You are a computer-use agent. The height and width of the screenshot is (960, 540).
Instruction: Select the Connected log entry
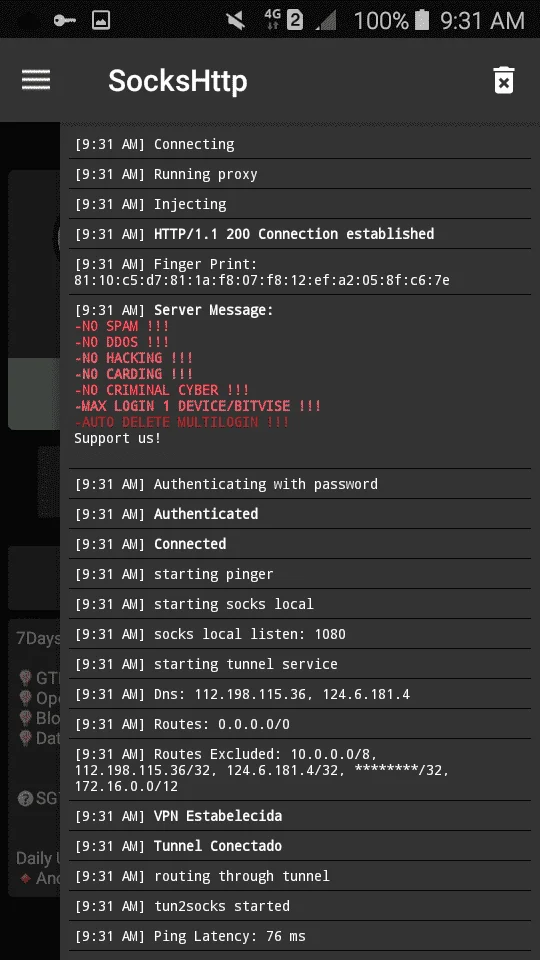pyautogui.click(x=299, y=544)
